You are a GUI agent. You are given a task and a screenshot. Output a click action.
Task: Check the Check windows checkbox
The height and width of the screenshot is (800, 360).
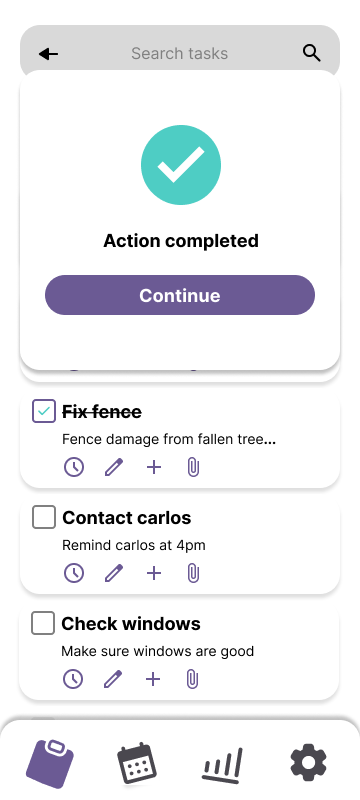pyautogui.click(x=43, y=623)
